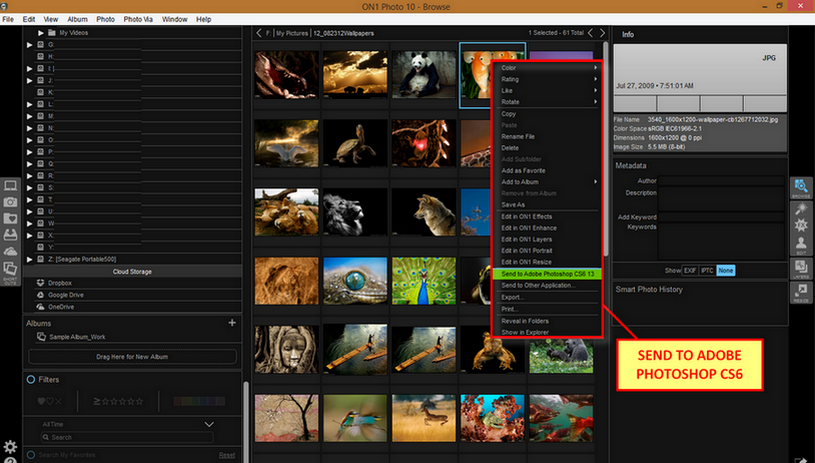
Task: Click the Cloud Storage header
Action: click(x=132, y=271)
